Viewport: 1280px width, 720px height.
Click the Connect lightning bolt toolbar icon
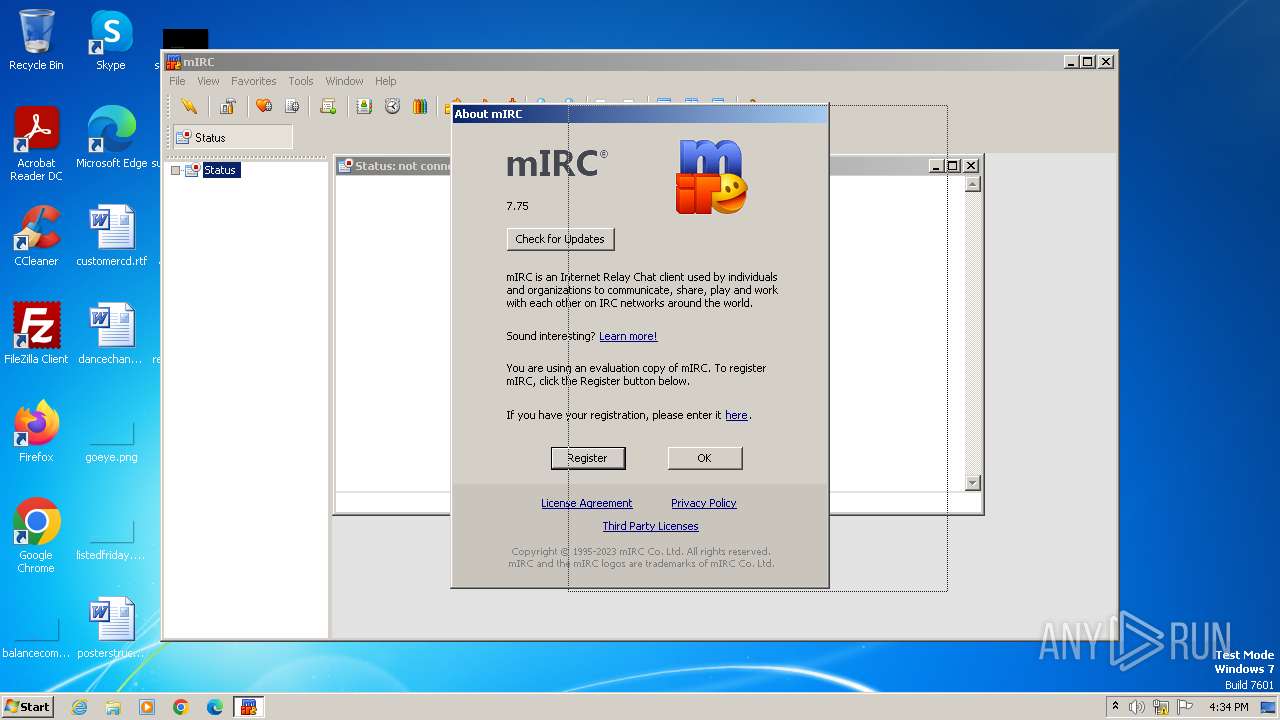coord(189,106)
